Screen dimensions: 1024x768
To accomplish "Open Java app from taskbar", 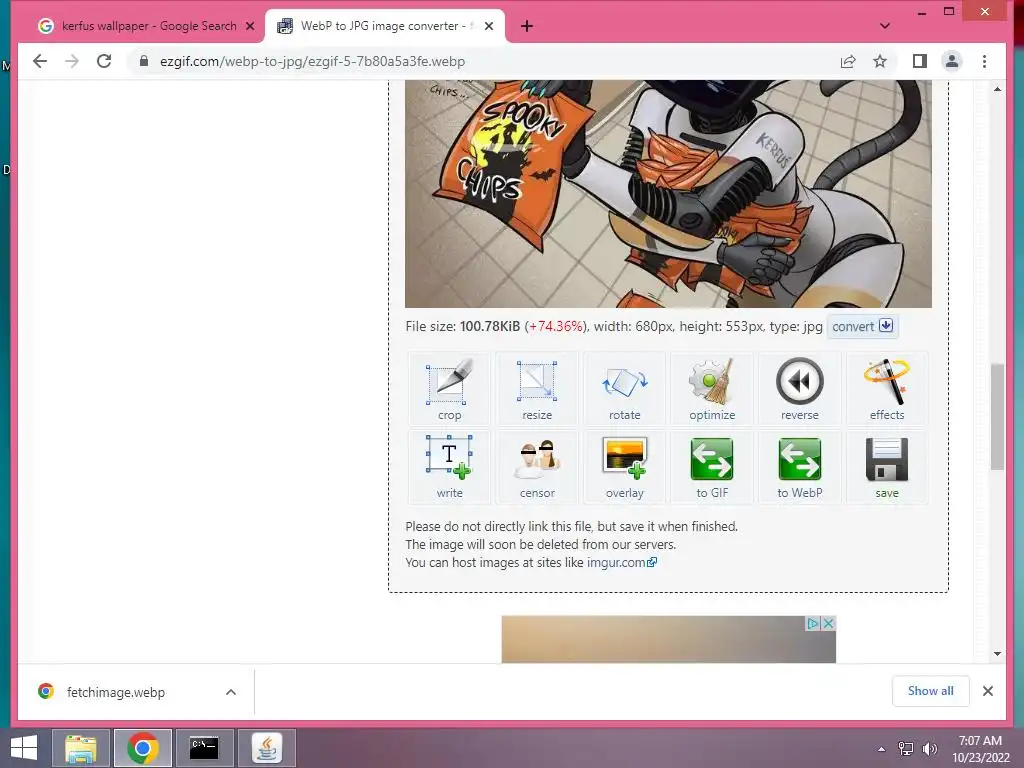I will [266, 748].
